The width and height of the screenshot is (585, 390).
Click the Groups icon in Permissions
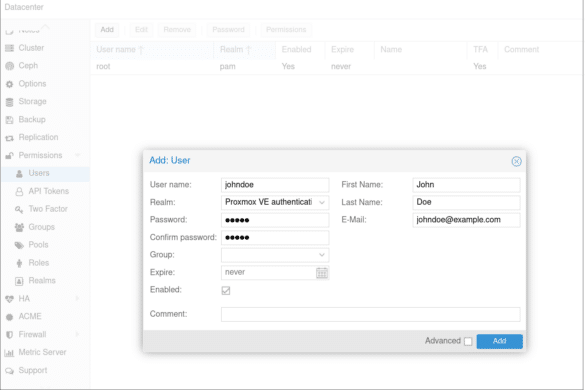[19, 227]
